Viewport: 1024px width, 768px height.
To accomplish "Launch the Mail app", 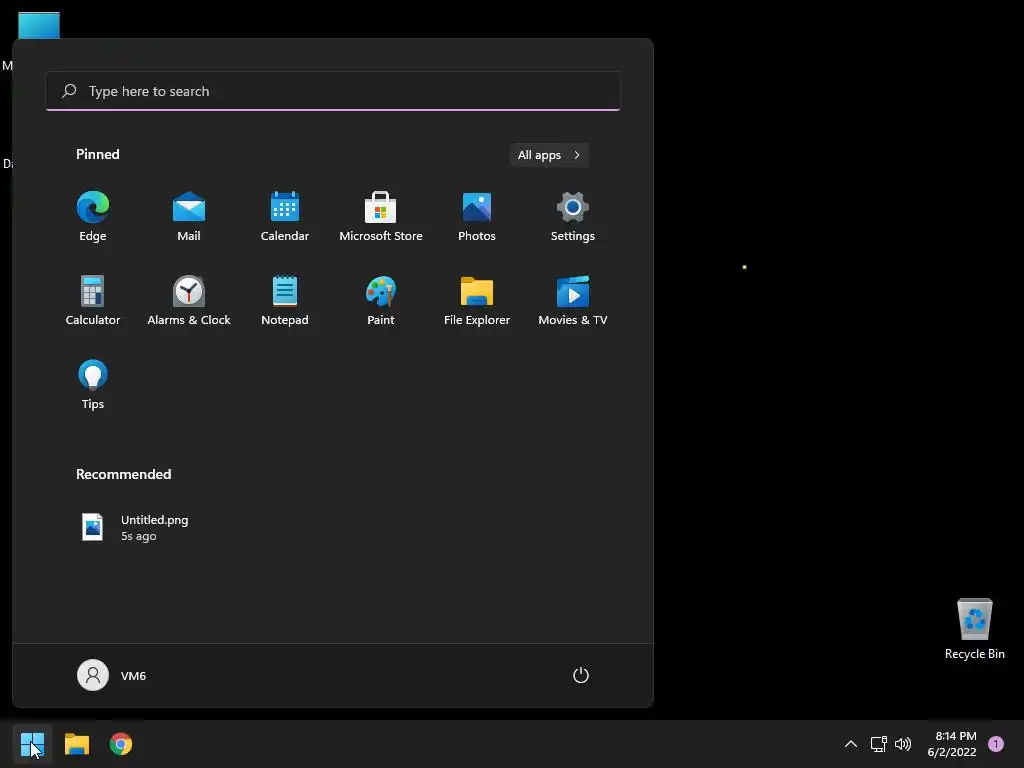I will coord(189,217).
